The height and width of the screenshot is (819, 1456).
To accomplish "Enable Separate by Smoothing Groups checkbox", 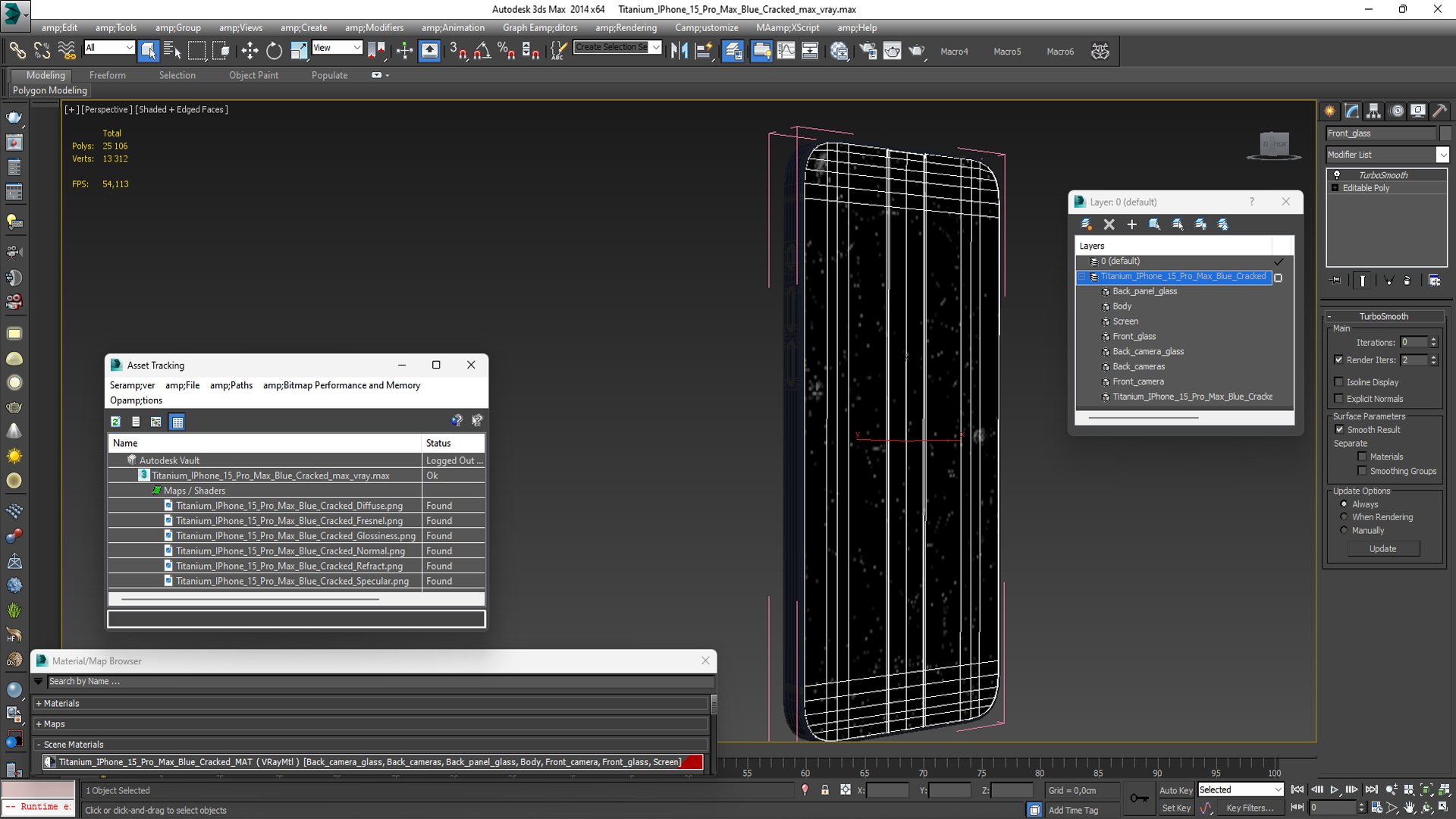I will click(1362, 471).
